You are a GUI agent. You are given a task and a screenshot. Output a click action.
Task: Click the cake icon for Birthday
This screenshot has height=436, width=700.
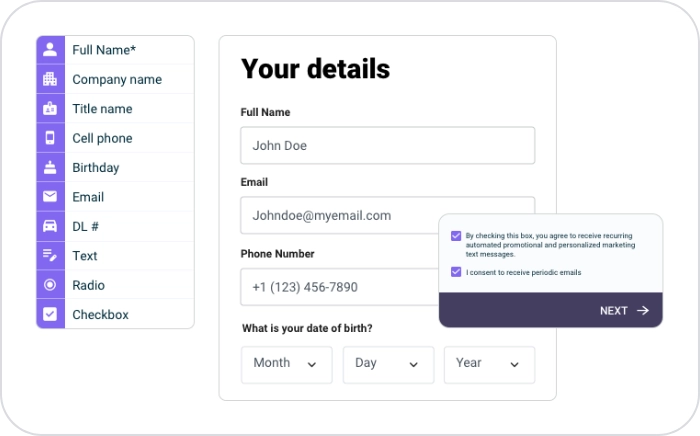click(50, 168)
